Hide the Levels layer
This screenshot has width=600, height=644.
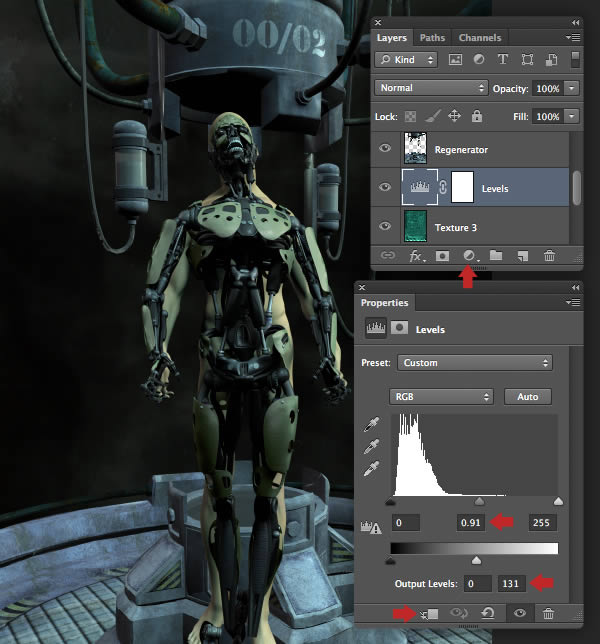pyautogui.click(x=385, y=187)
